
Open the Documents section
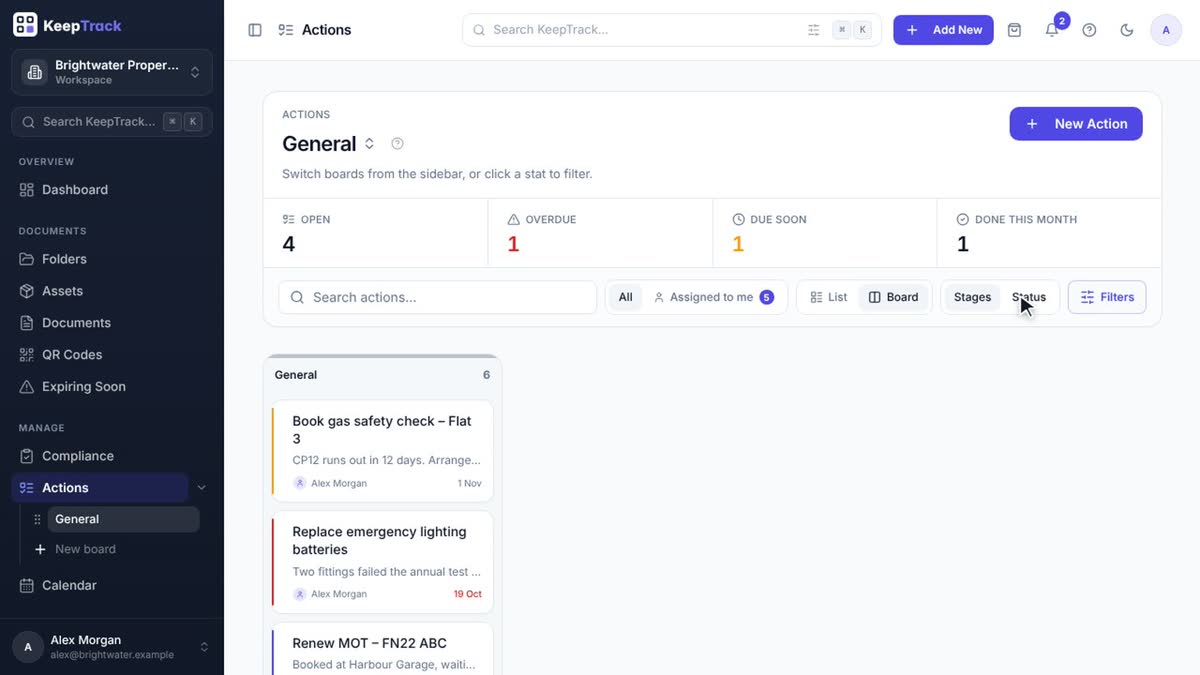(112, 323)
